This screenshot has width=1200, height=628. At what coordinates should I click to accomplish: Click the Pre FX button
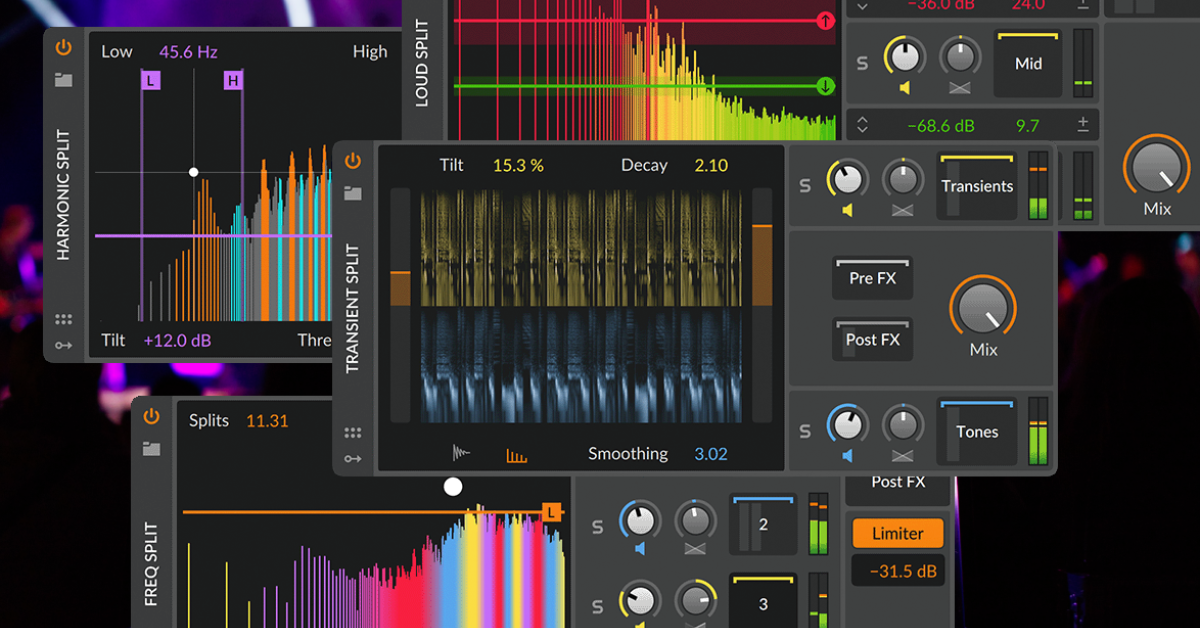pyautogui.click(x=871, y=278)
